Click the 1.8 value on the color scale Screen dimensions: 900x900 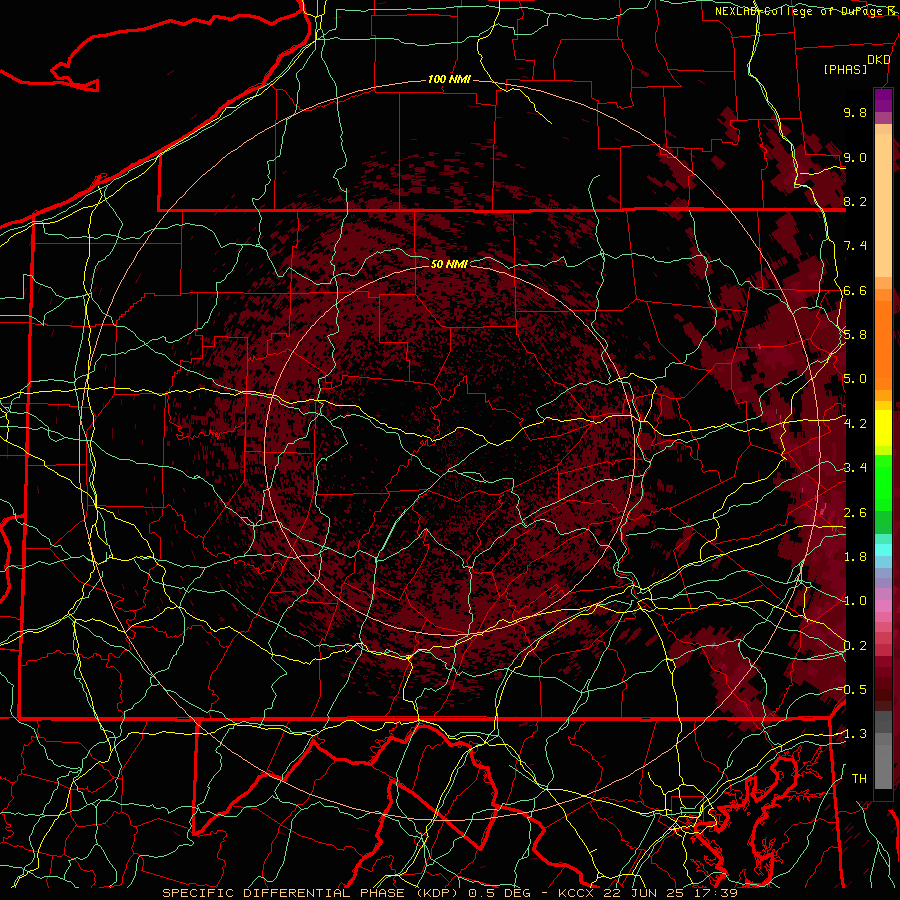pos(855,557)
